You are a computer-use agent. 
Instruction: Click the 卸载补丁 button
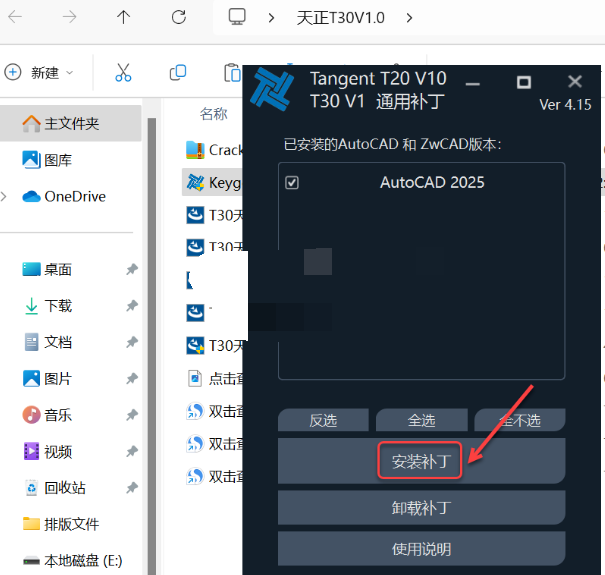click(421, 508)
